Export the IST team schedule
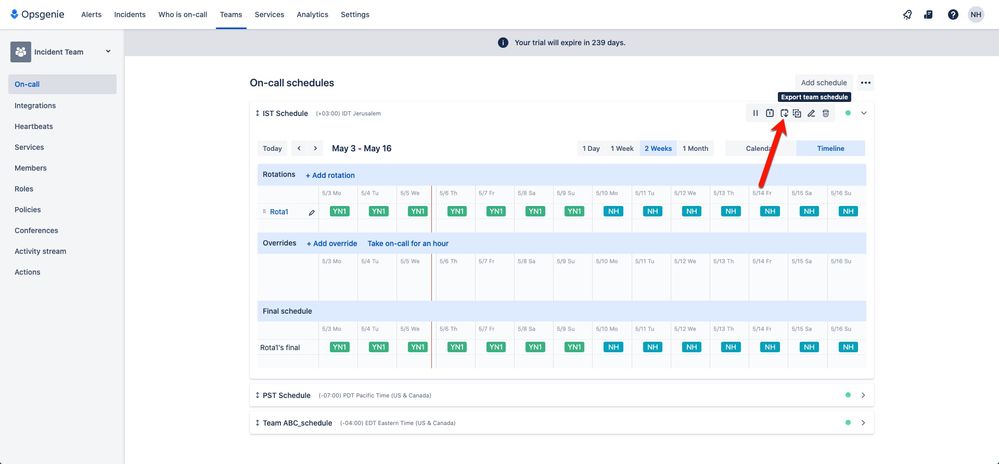The width and height of the screenshot is (999, 464). point(784,113)
